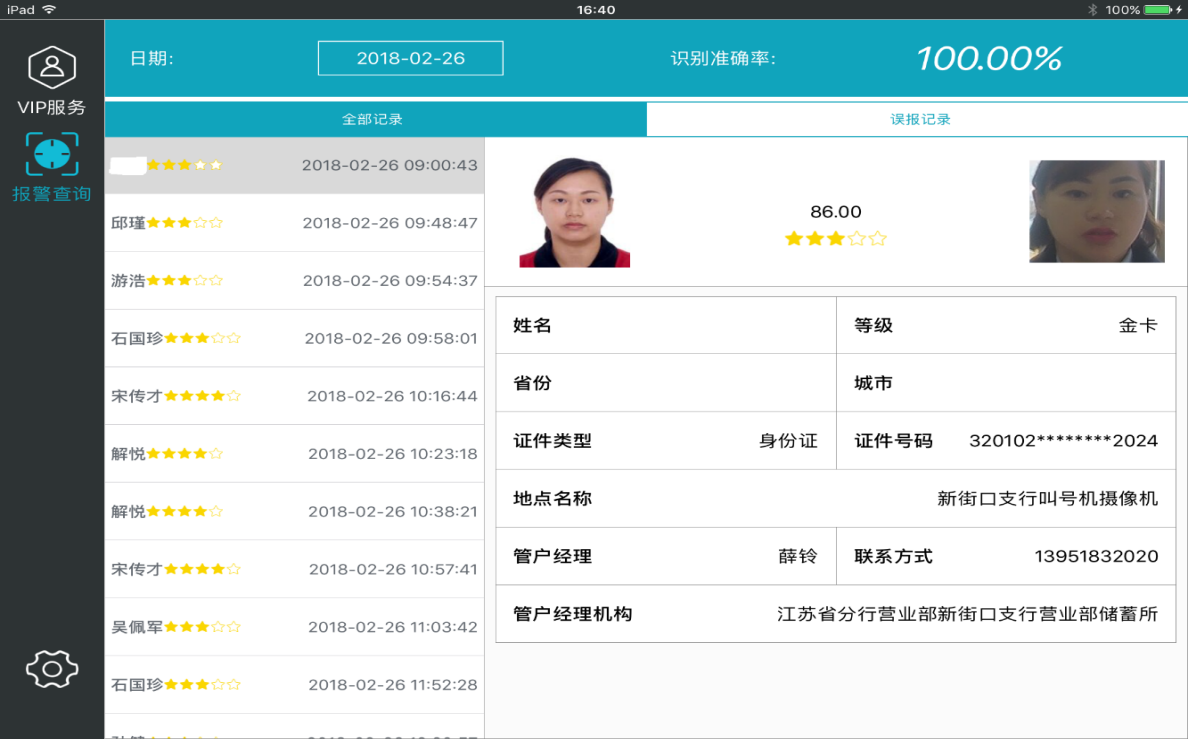Open the date field showing 2018-02-26
Image resolution: width=1188 pixels, height=739 pixels.
point(410,59)
